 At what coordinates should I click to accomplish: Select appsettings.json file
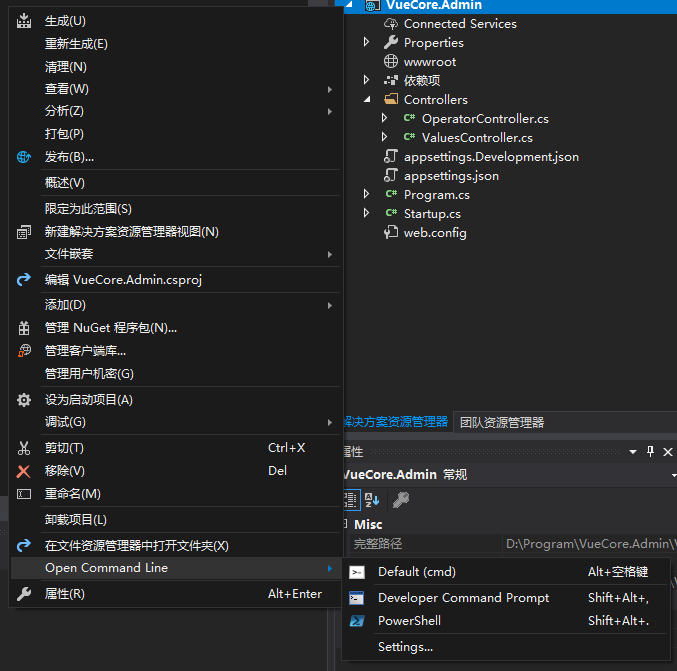[451, 175]
